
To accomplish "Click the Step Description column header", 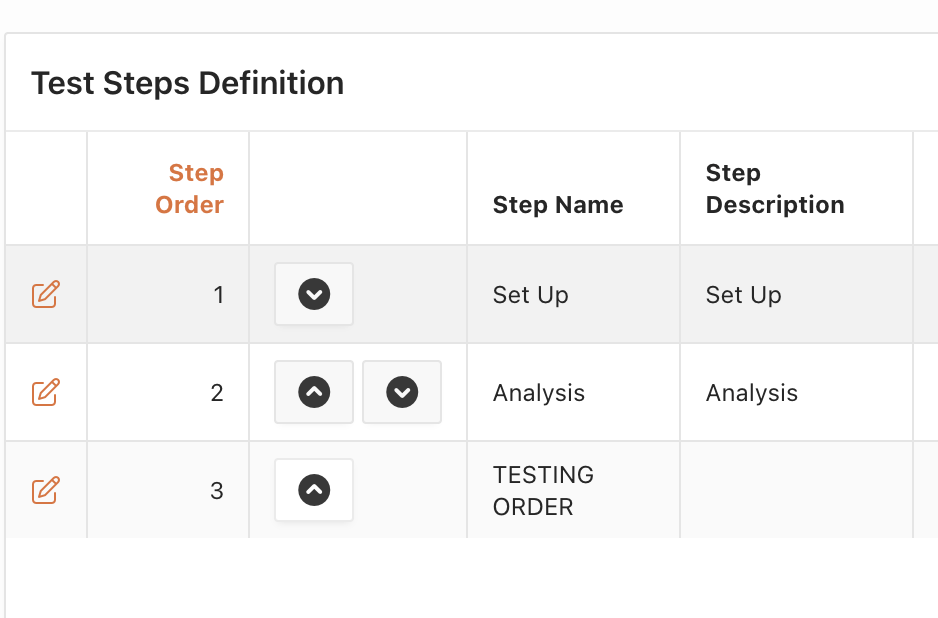I will 774,189.
